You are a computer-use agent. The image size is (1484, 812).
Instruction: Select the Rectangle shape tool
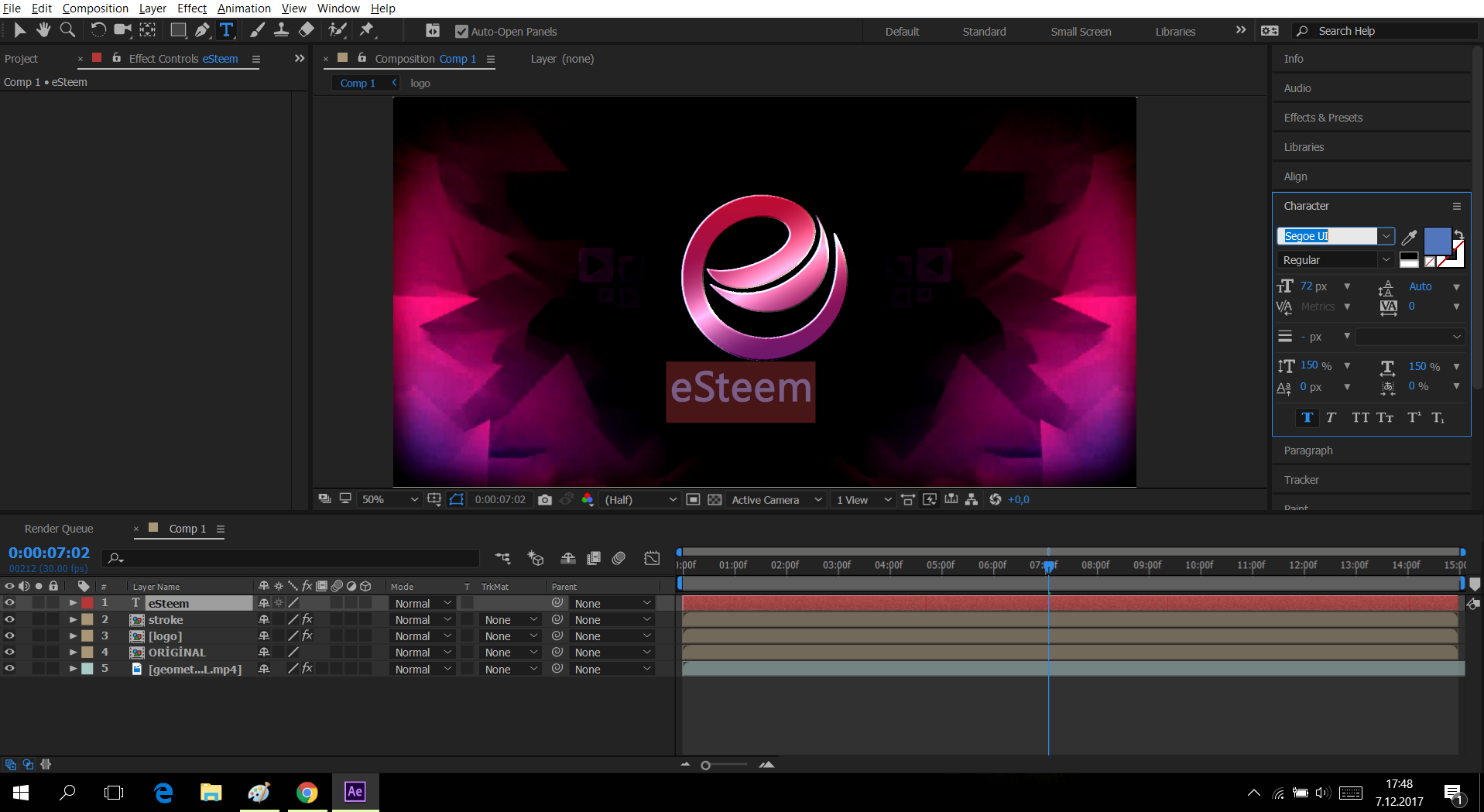pos(178,30)
